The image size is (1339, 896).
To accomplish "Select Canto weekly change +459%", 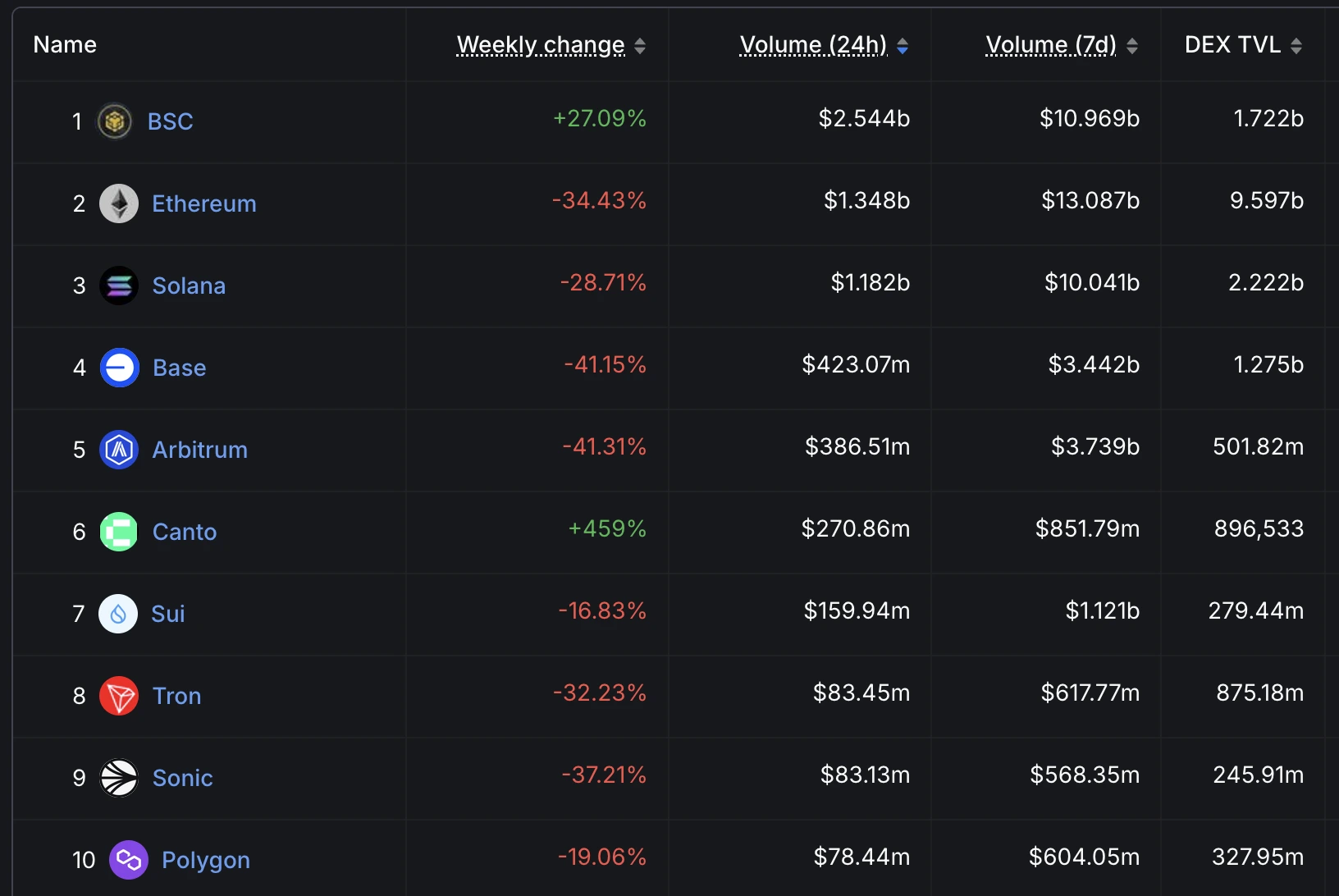I will click(x=607, y=528).
